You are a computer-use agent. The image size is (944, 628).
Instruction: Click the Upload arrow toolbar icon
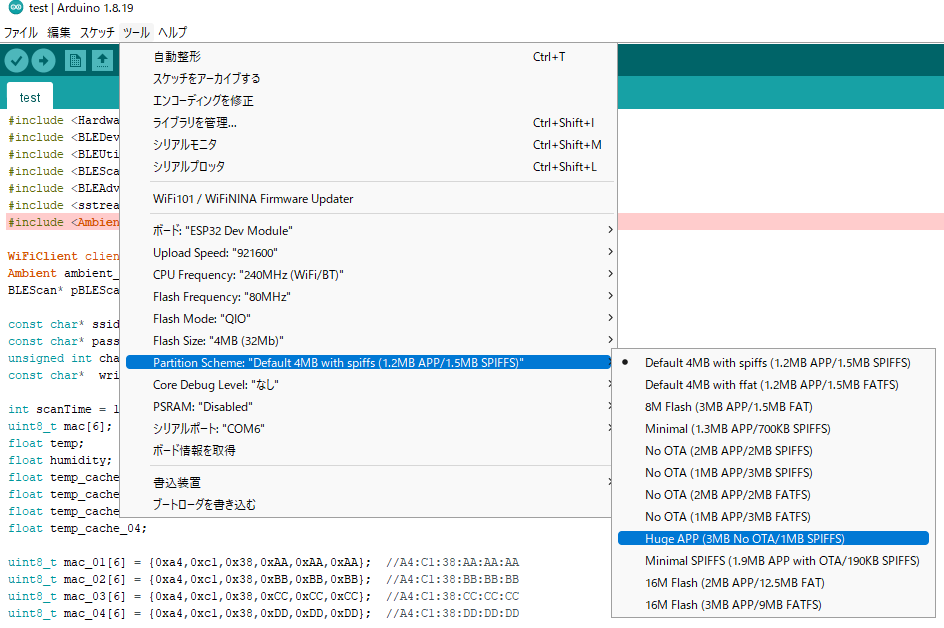(x=43, y=60)
